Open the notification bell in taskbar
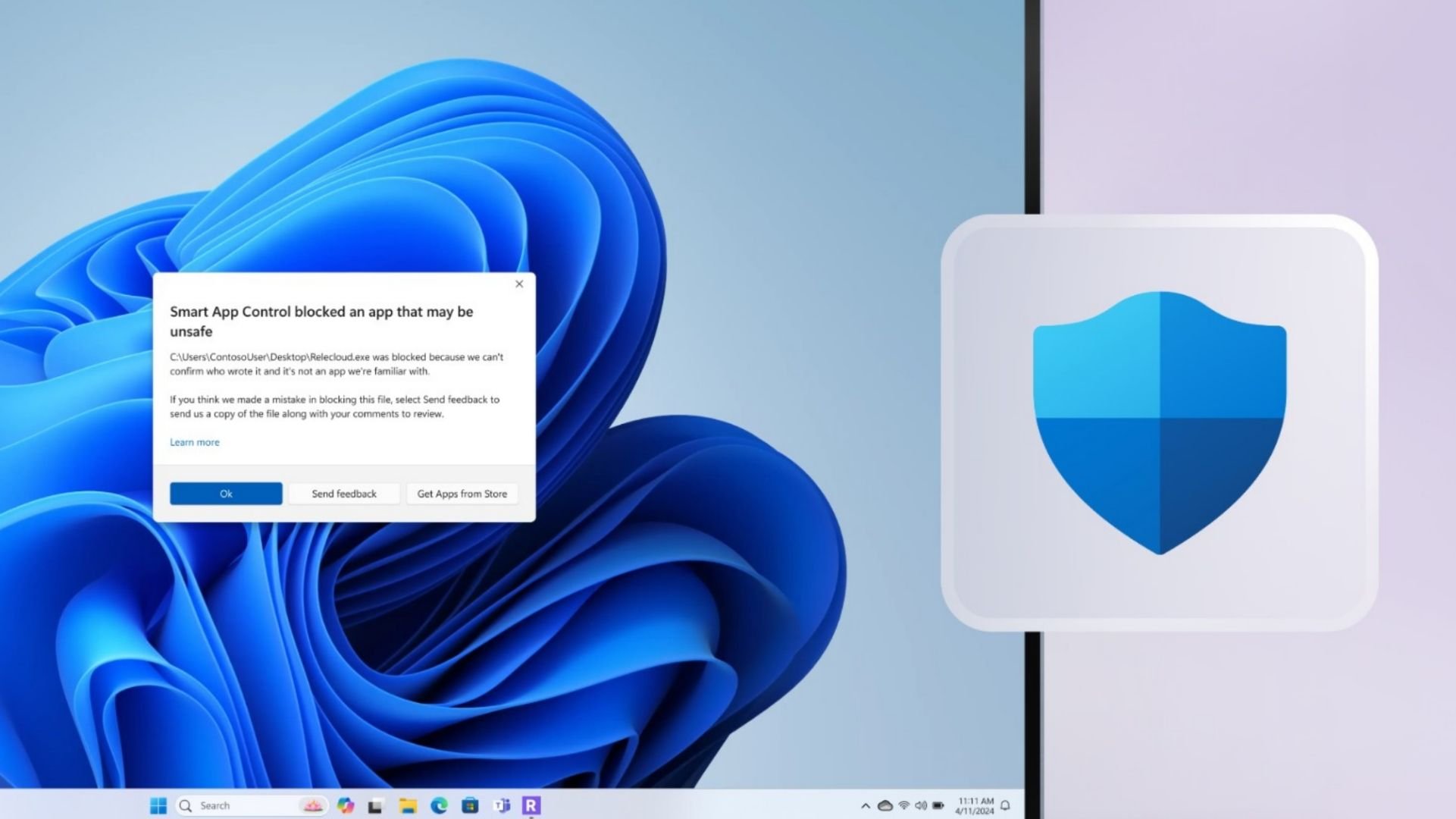This screenshot has width=1456, height=819. pos(1006,805)
